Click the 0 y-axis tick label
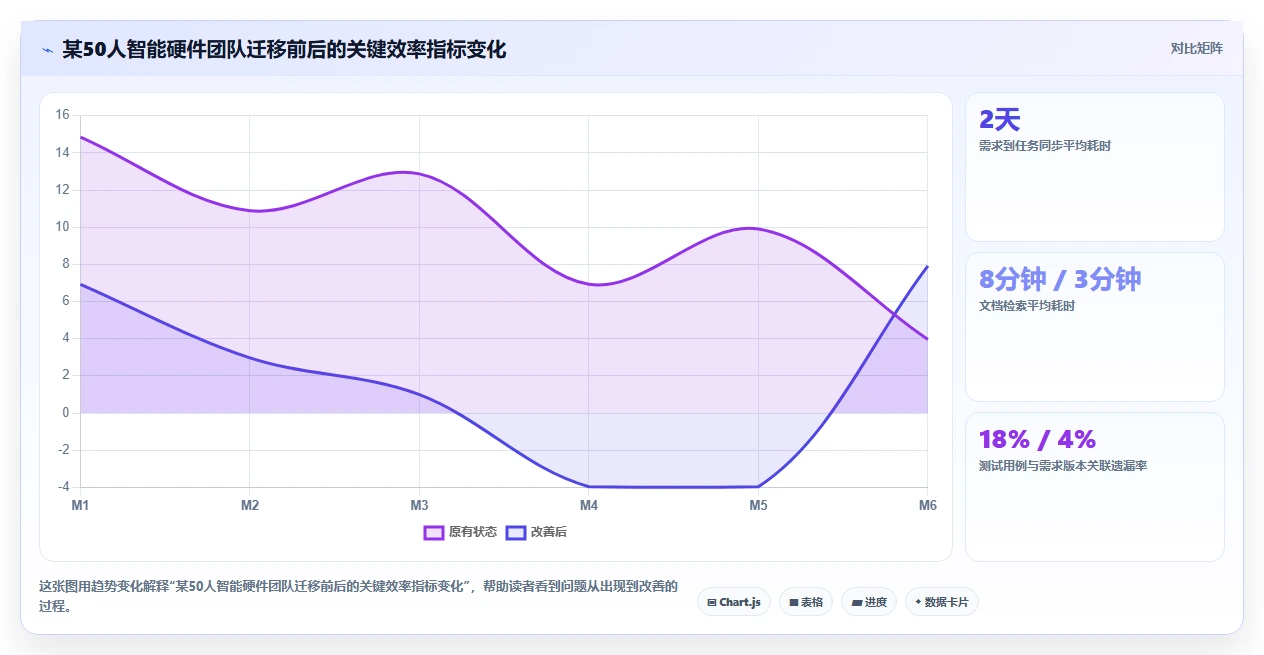 [65, 412]
